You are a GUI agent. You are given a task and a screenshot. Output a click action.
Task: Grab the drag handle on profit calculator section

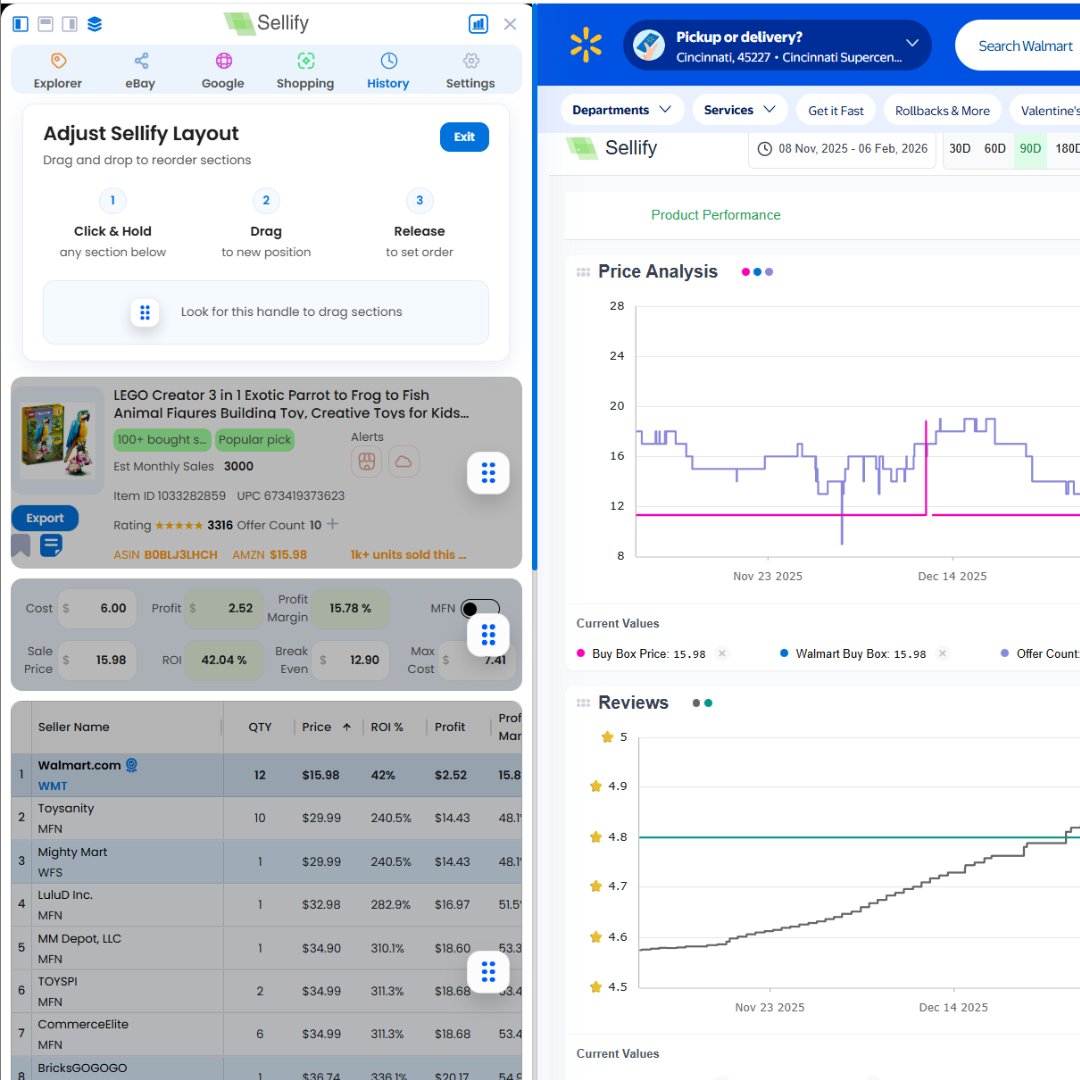488,634
